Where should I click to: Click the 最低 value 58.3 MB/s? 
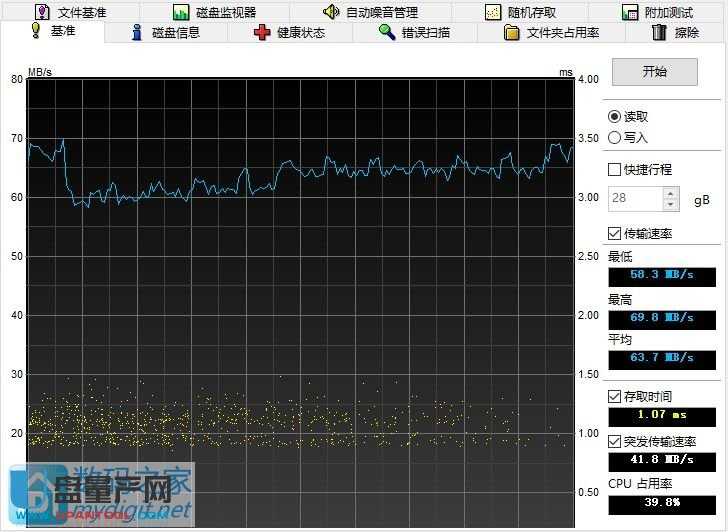(662, 277)
